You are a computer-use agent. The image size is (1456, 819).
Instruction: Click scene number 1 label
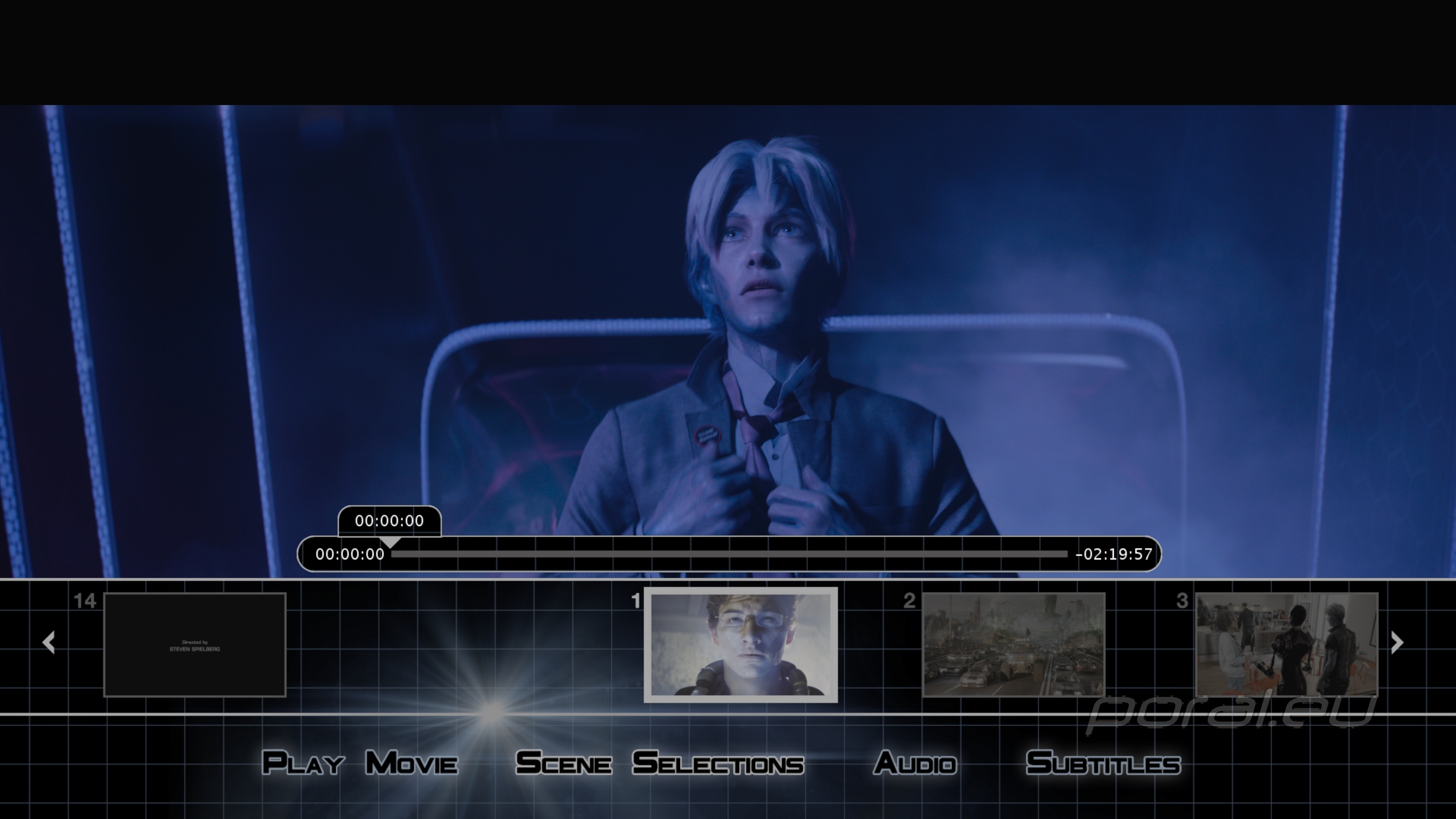point(636,601)
